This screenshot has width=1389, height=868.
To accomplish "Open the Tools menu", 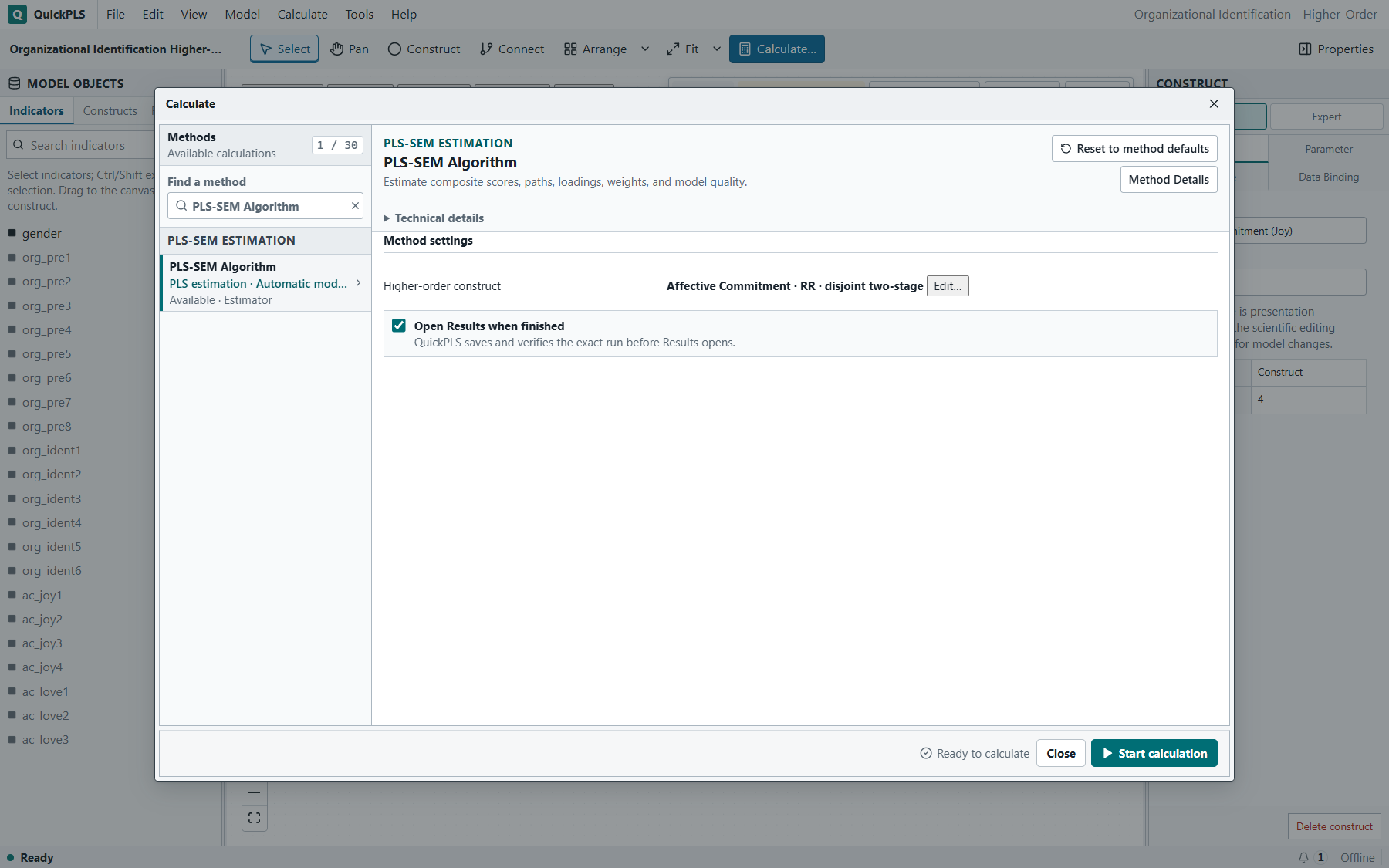I will (359, 14).
